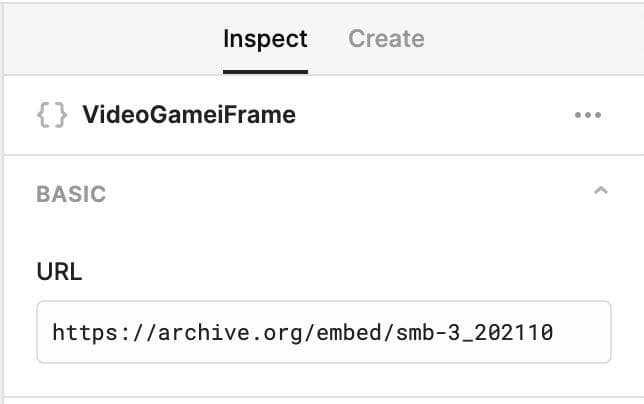Open the three-dots more options menu
Viewport: 644px width, 404px height.
tap(588, 115)
